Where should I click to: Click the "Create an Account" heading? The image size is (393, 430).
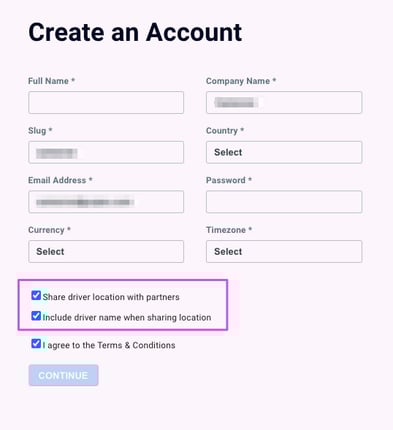[x=135, y=32]
